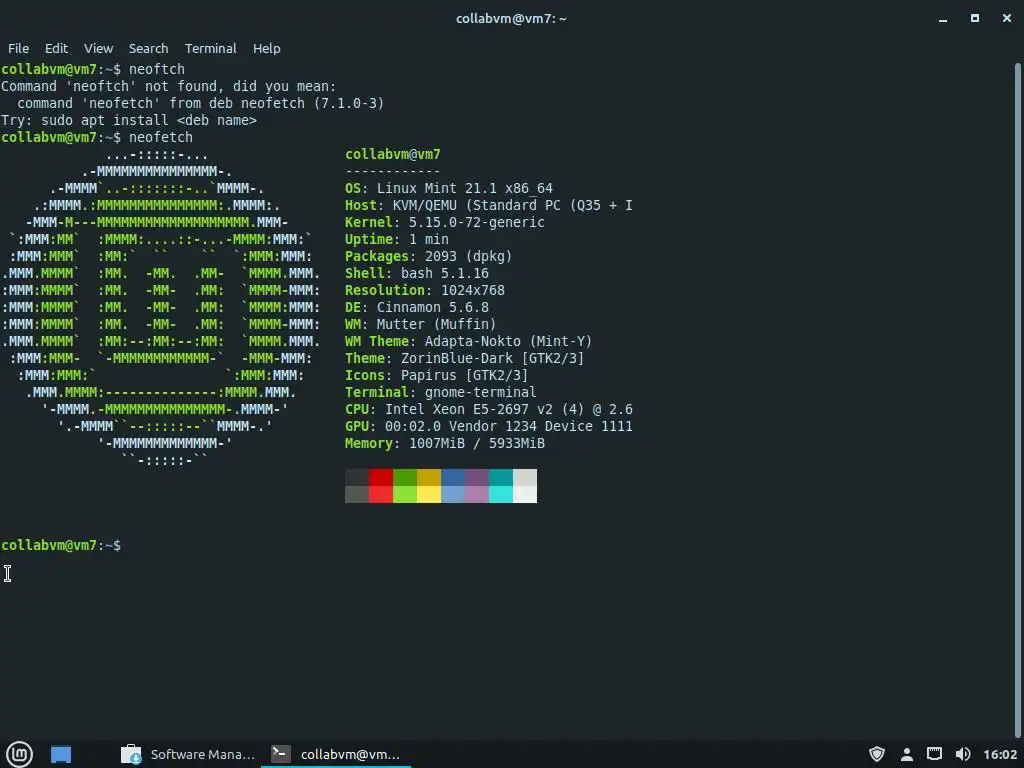Click the empty prompt at the bottom
The width and height of the screenshot is (1024, 768).
click(x=61, y=545)
